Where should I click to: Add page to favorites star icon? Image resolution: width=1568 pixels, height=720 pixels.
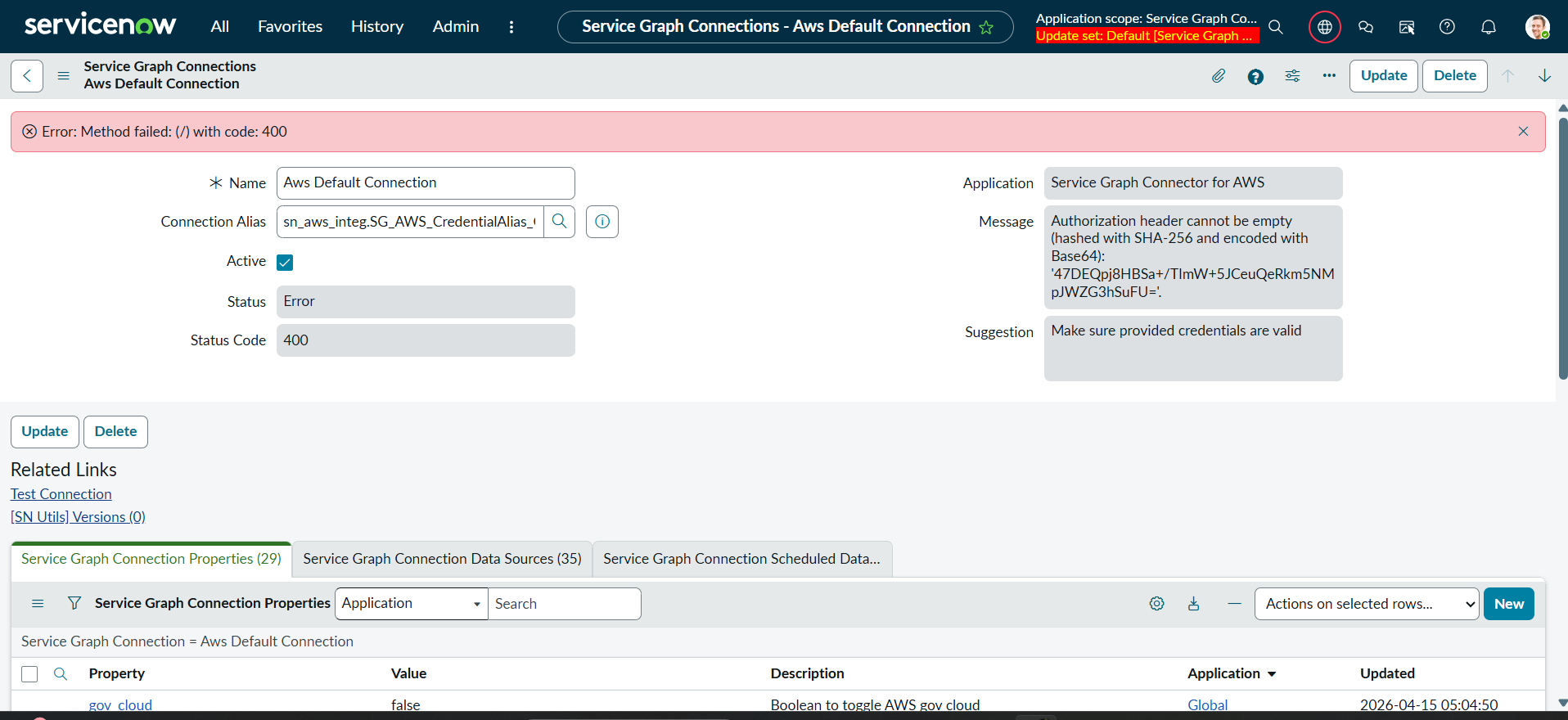click(x=986, y=27)
